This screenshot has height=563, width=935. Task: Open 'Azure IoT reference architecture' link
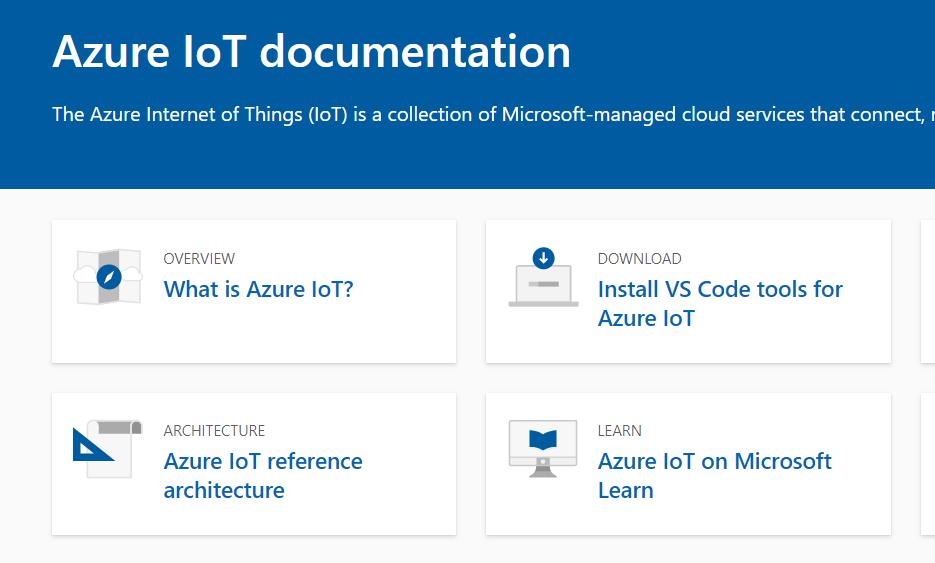(263, 475)
